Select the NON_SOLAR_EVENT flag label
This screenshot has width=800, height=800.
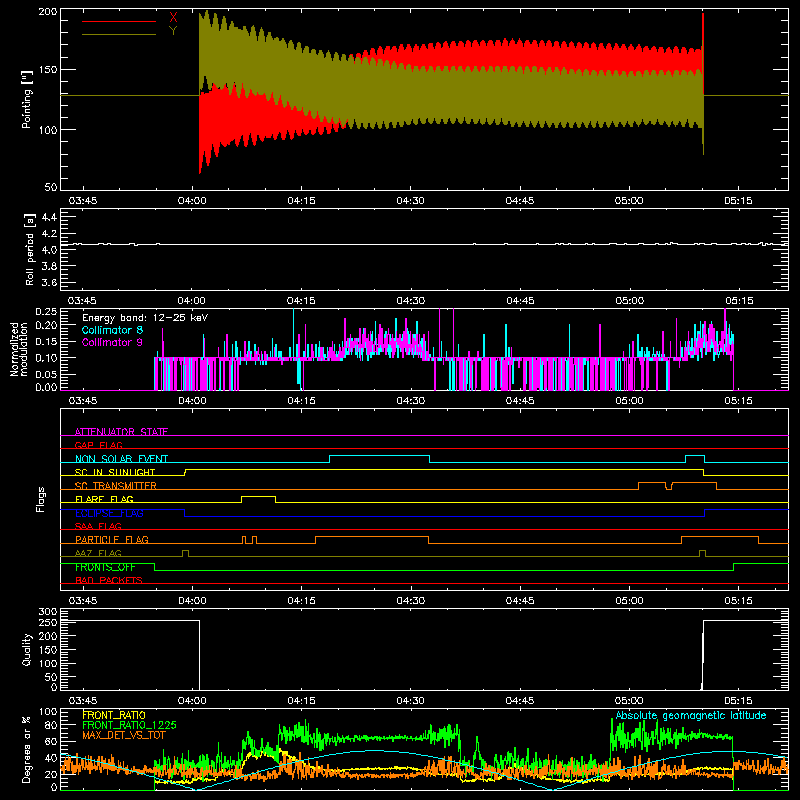pyautogui.click(x=121, y=459)
